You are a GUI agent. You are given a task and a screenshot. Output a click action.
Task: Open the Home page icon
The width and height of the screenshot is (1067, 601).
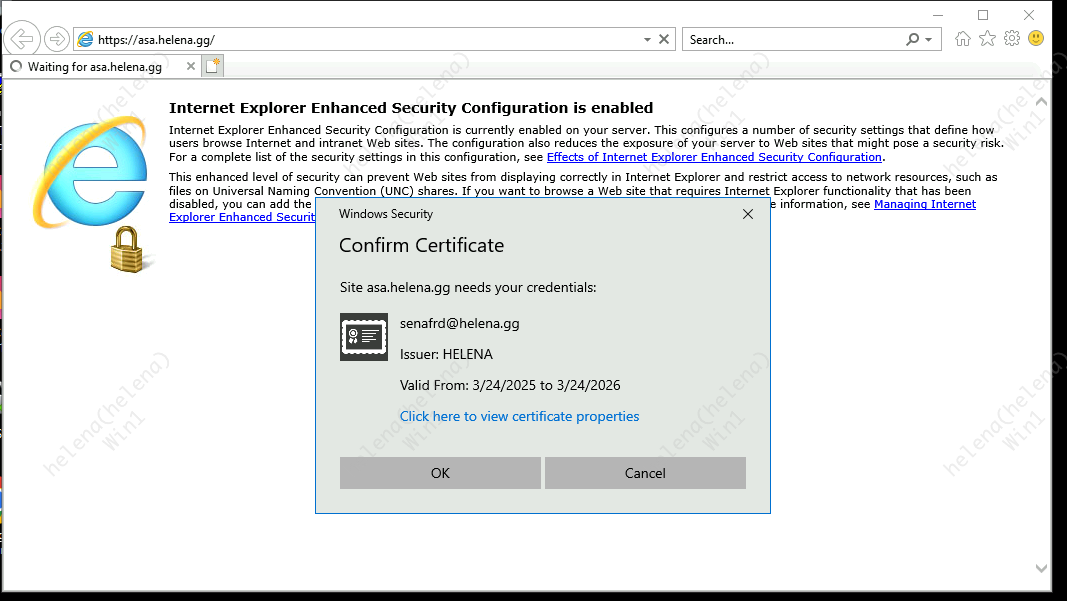(x=963, y=39)
